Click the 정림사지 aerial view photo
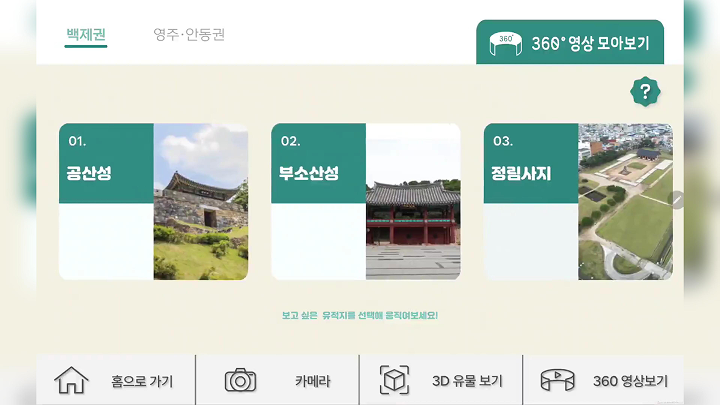Viewport: 721px width, 406px height. [625, 201]
